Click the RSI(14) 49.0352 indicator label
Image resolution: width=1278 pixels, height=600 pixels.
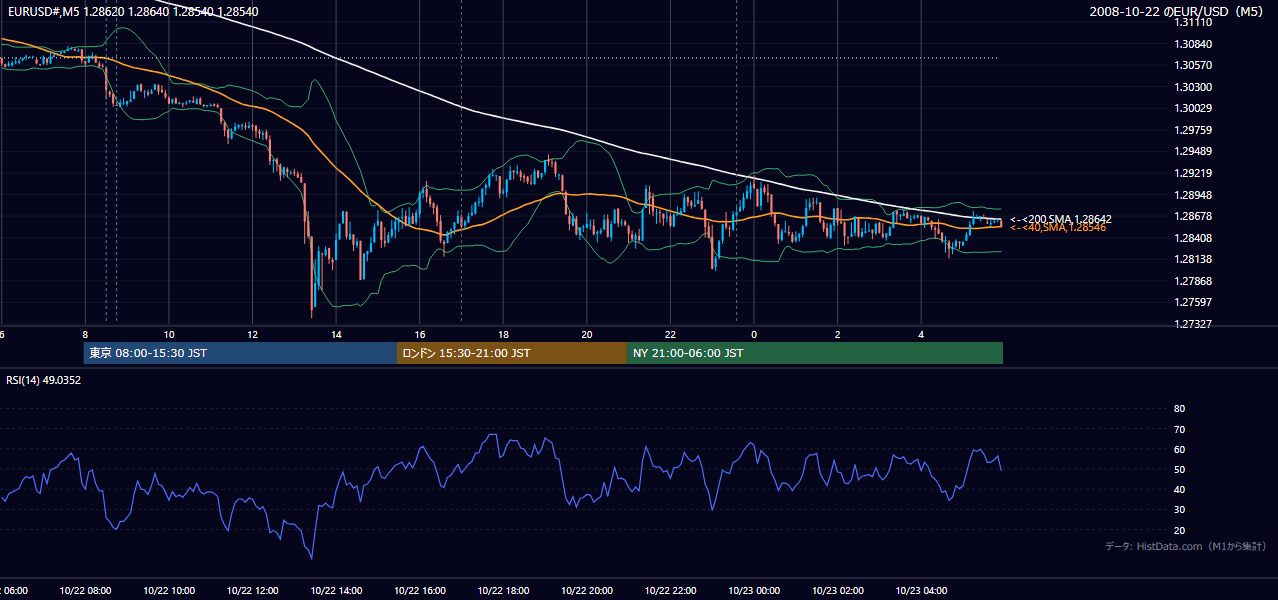click(x=44, y=380)
